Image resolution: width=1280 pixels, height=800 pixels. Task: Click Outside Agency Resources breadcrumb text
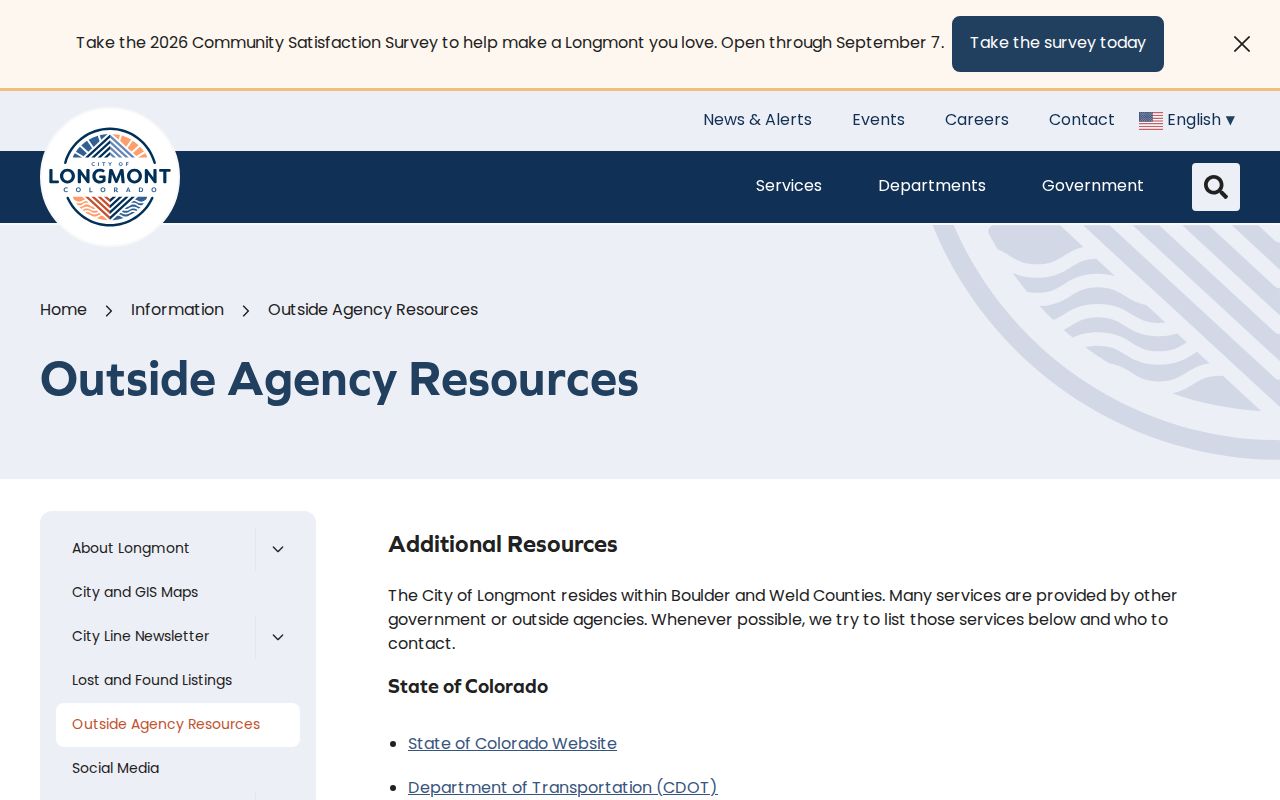pyautogui.click(x=373, y=310)
